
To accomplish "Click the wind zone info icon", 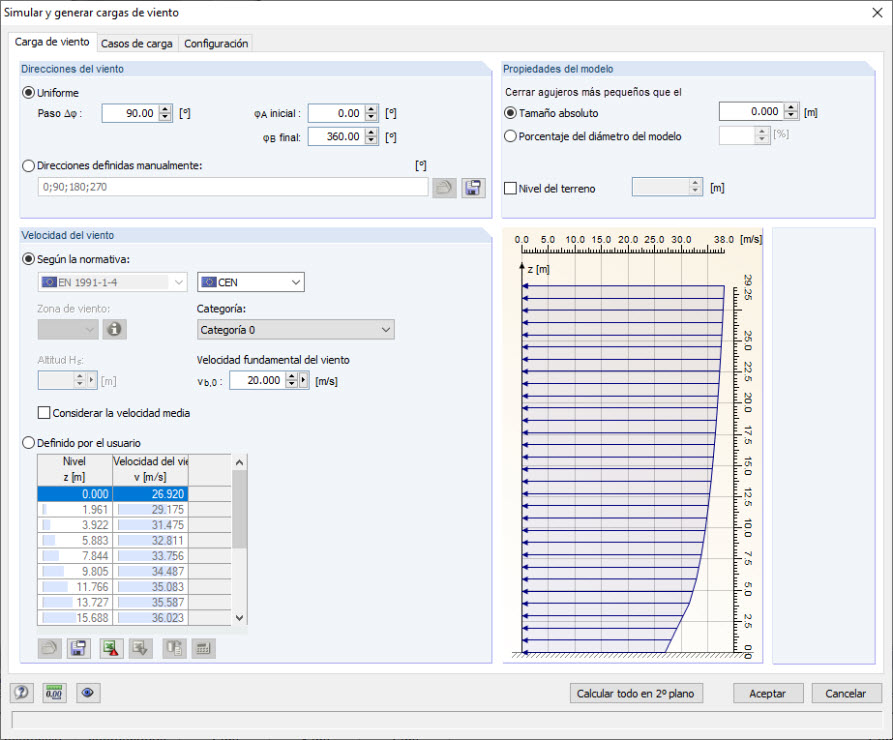I will pyautogui.click(x=114, y=329).
